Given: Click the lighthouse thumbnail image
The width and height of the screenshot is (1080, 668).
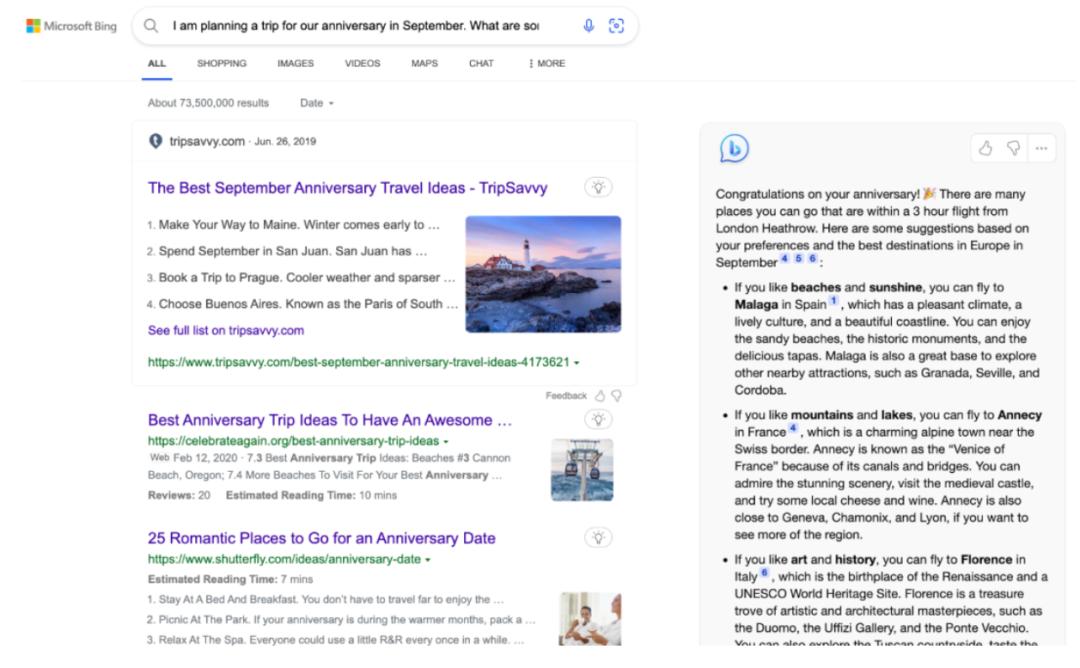Looking at the screenshot, I should click(543, 274).
